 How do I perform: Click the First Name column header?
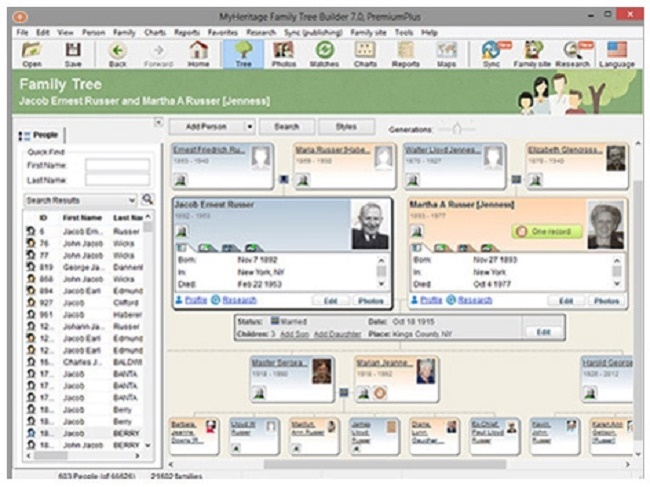[82, 218]
